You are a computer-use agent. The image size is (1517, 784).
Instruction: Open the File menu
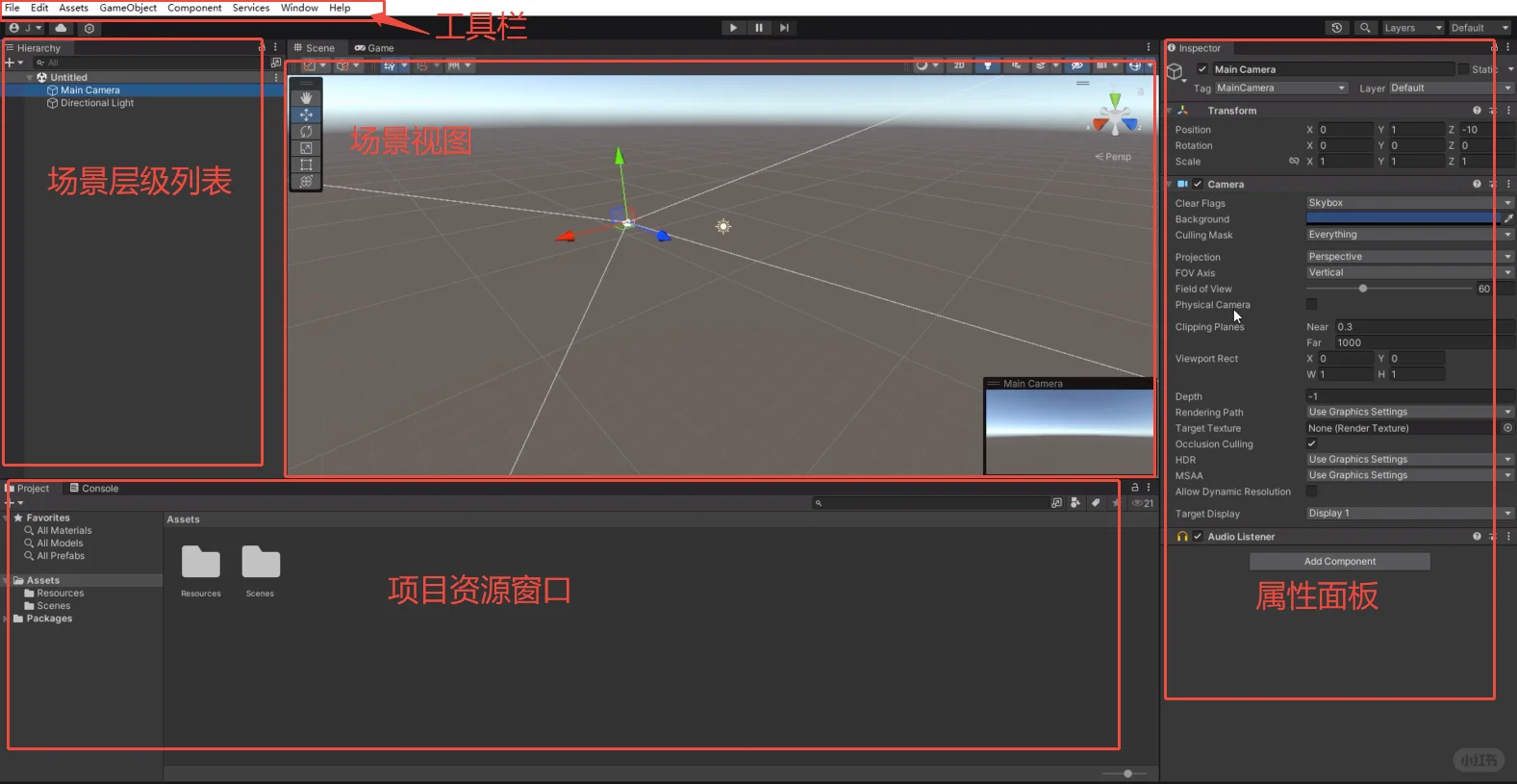[13, 8]
